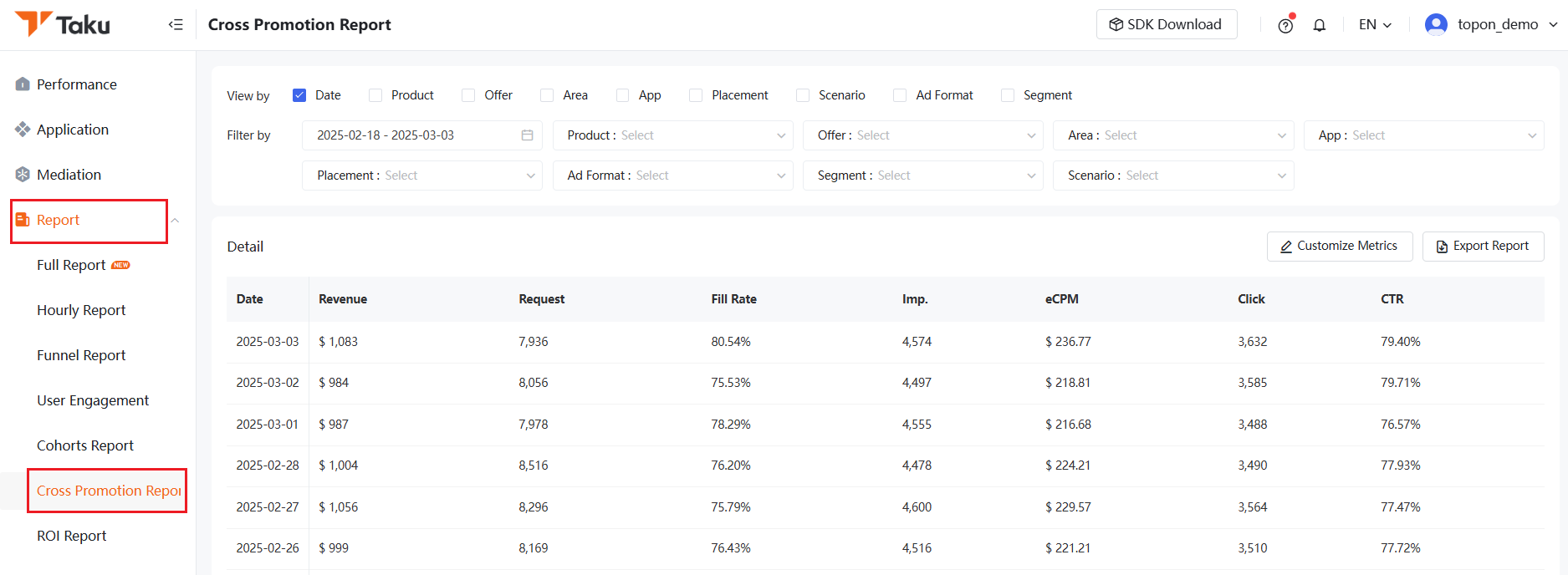Expand the Scenario filter dropdown
The height and width of the screenshot is (575, 1568).
pos(1173,176)
